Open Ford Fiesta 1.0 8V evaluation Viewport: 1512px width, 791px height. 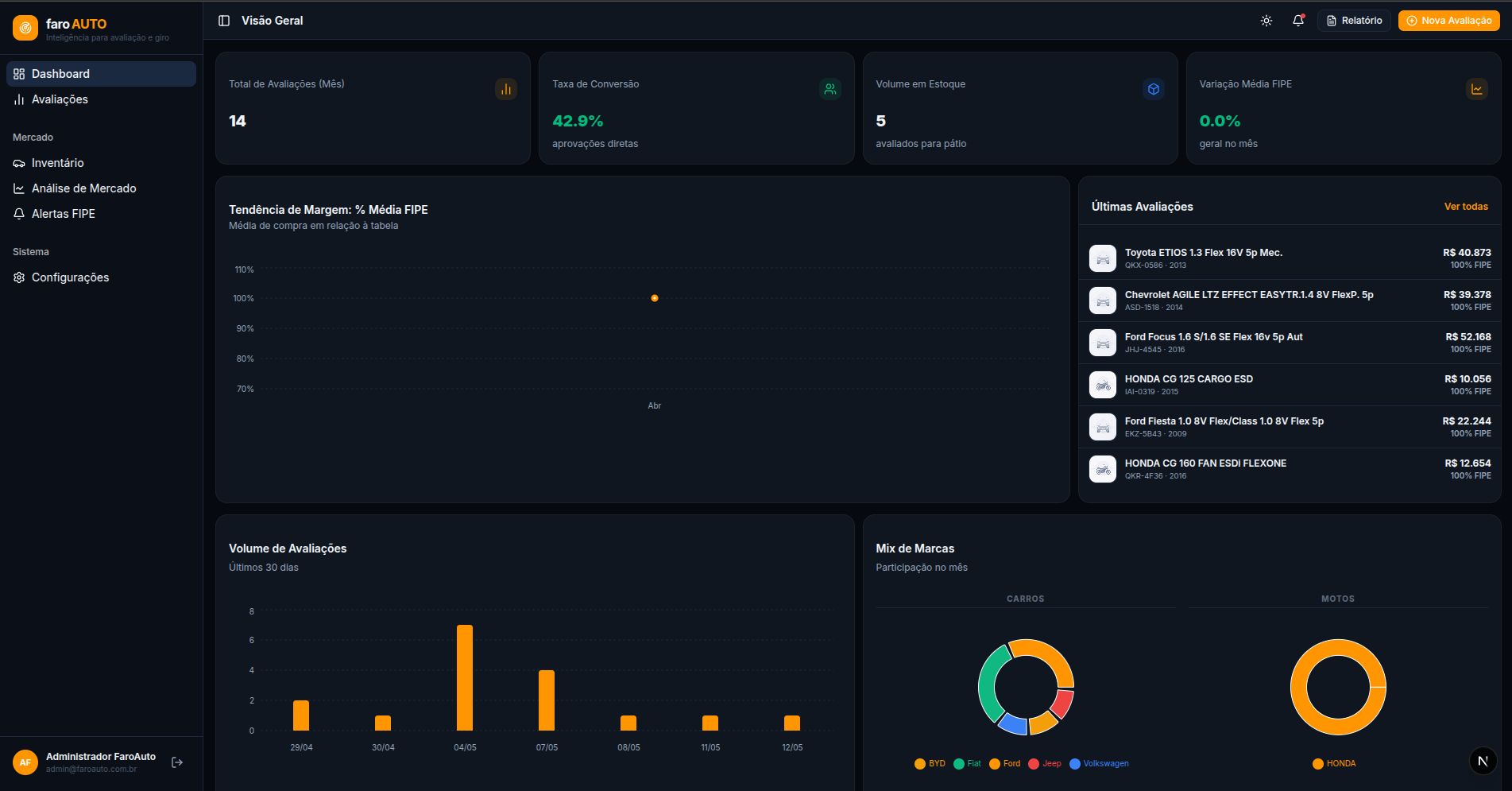tap(1290, 427)
